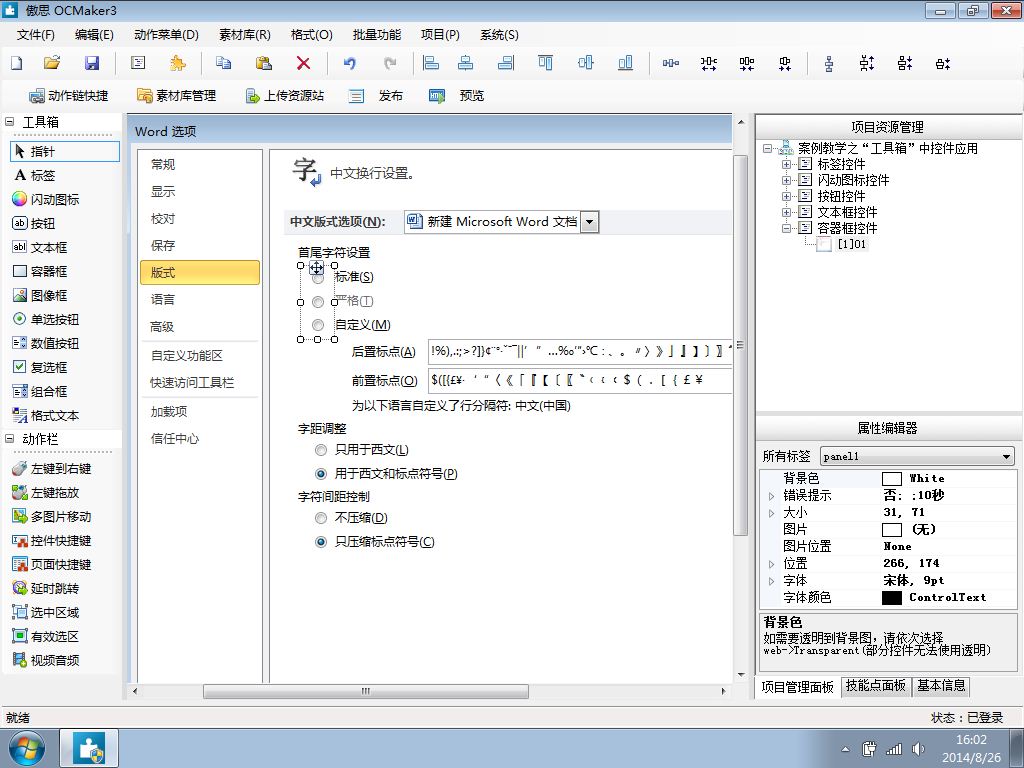This screenshot has height=768, width=1024.
Task: Open the 文件(F) menu
Action: tap(35, 35)
